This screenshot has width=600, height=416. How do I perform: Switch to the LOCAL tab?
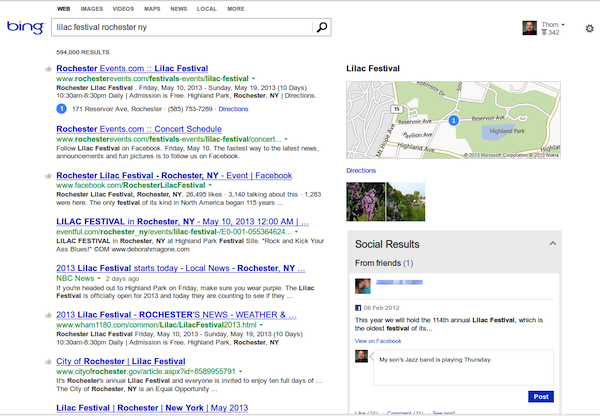point(207,9)
